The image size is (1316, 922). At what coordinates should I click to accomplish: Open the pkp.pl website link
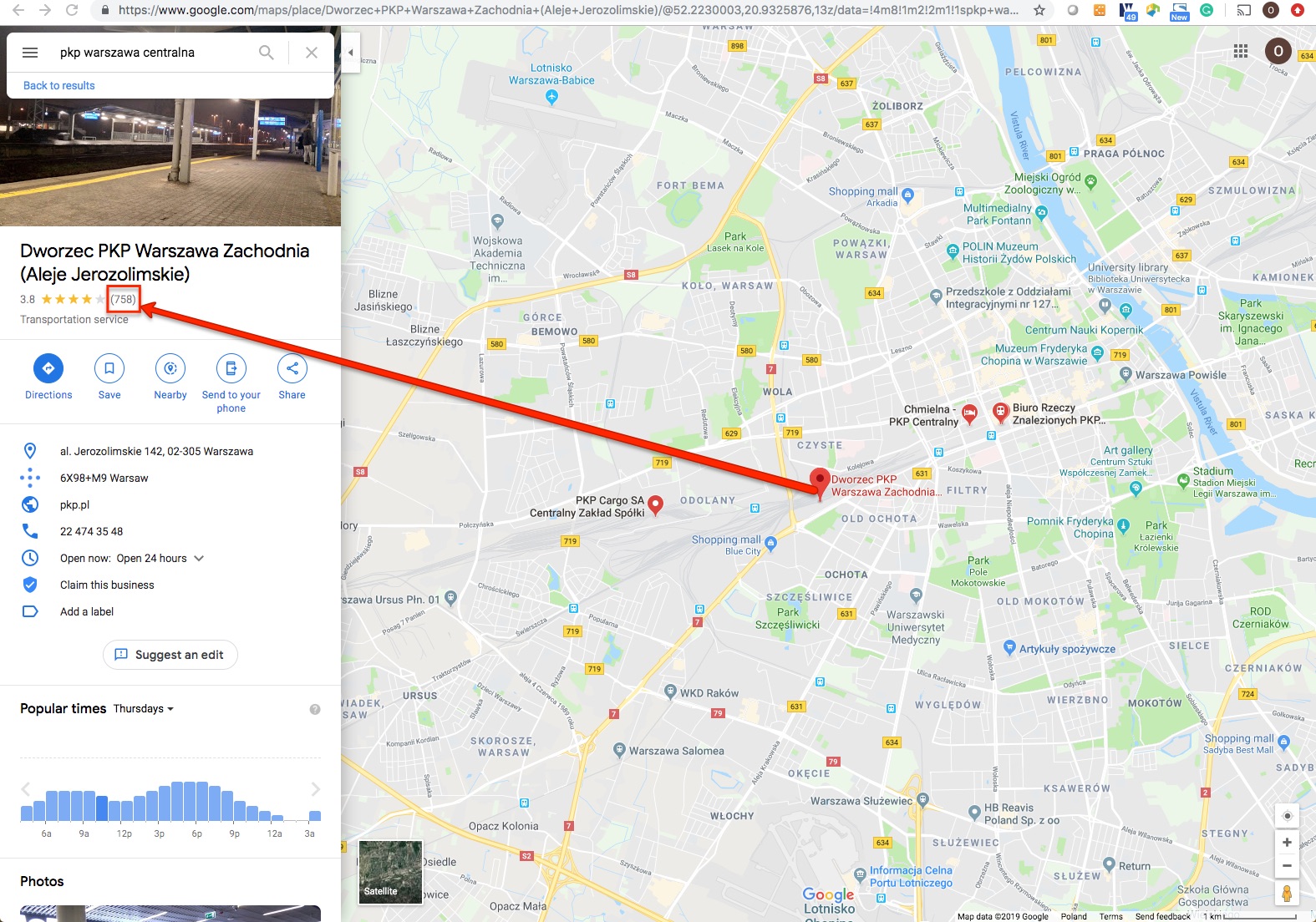[74, 505]
